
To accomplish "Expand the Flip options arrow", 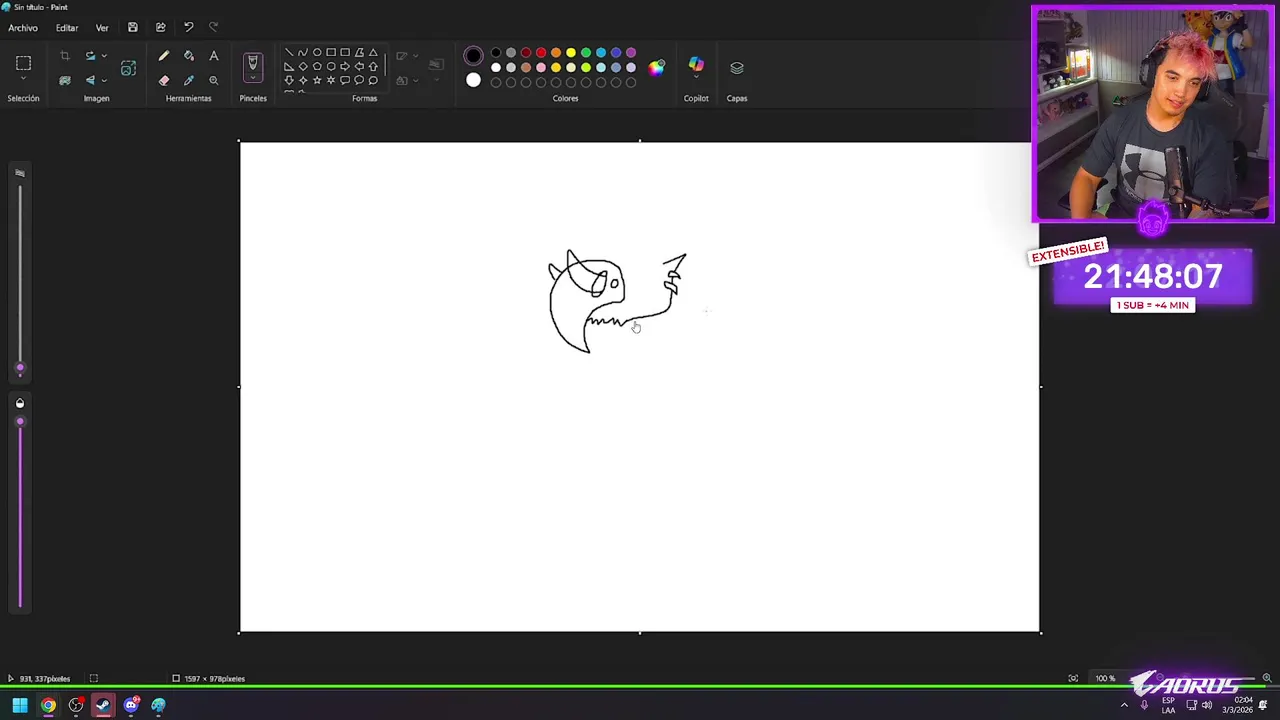I will [104, 80].
